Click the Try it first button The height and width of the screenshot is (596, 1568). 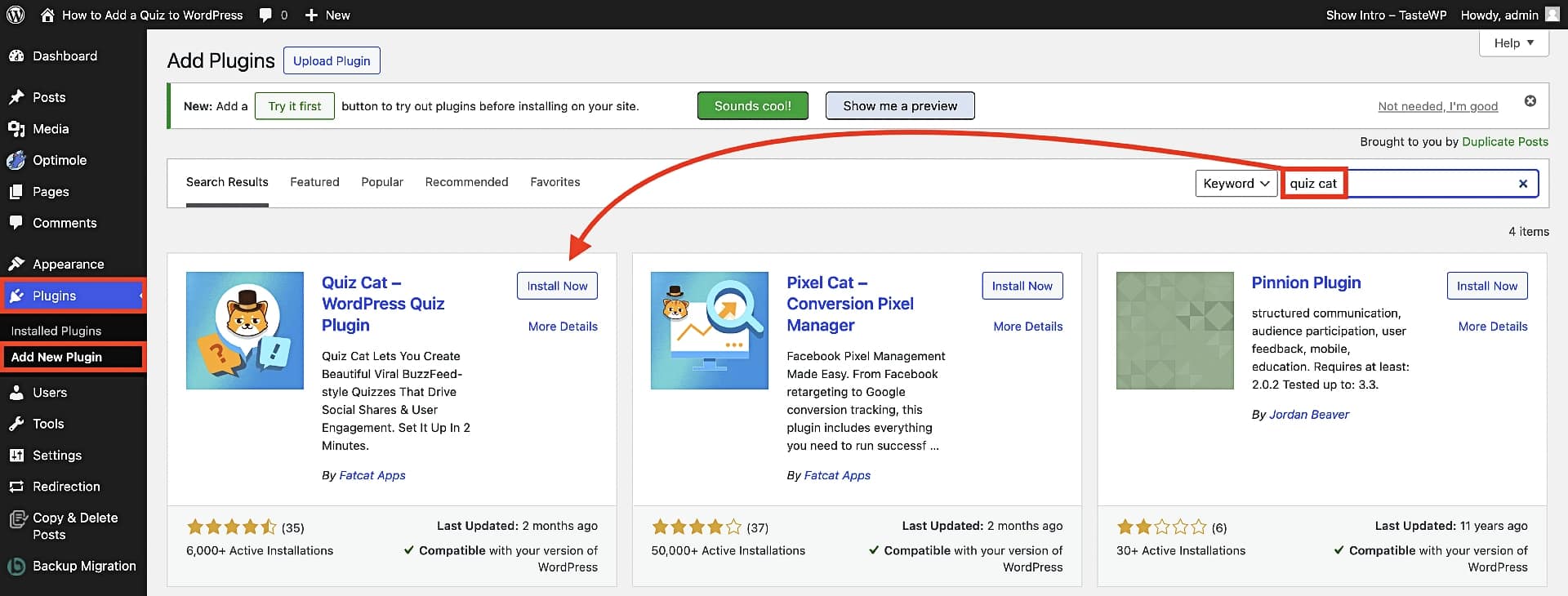pyautogui.click(x=295, y=106)
